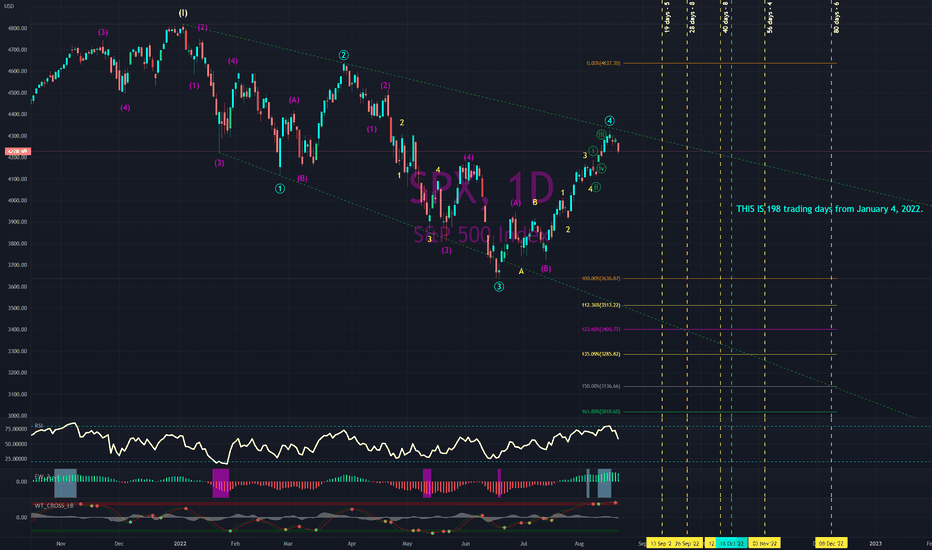The width and height of the screenshot is (932, 550).
Task: Click the 2023 label on time axis
Action: [x=876, y=543]
